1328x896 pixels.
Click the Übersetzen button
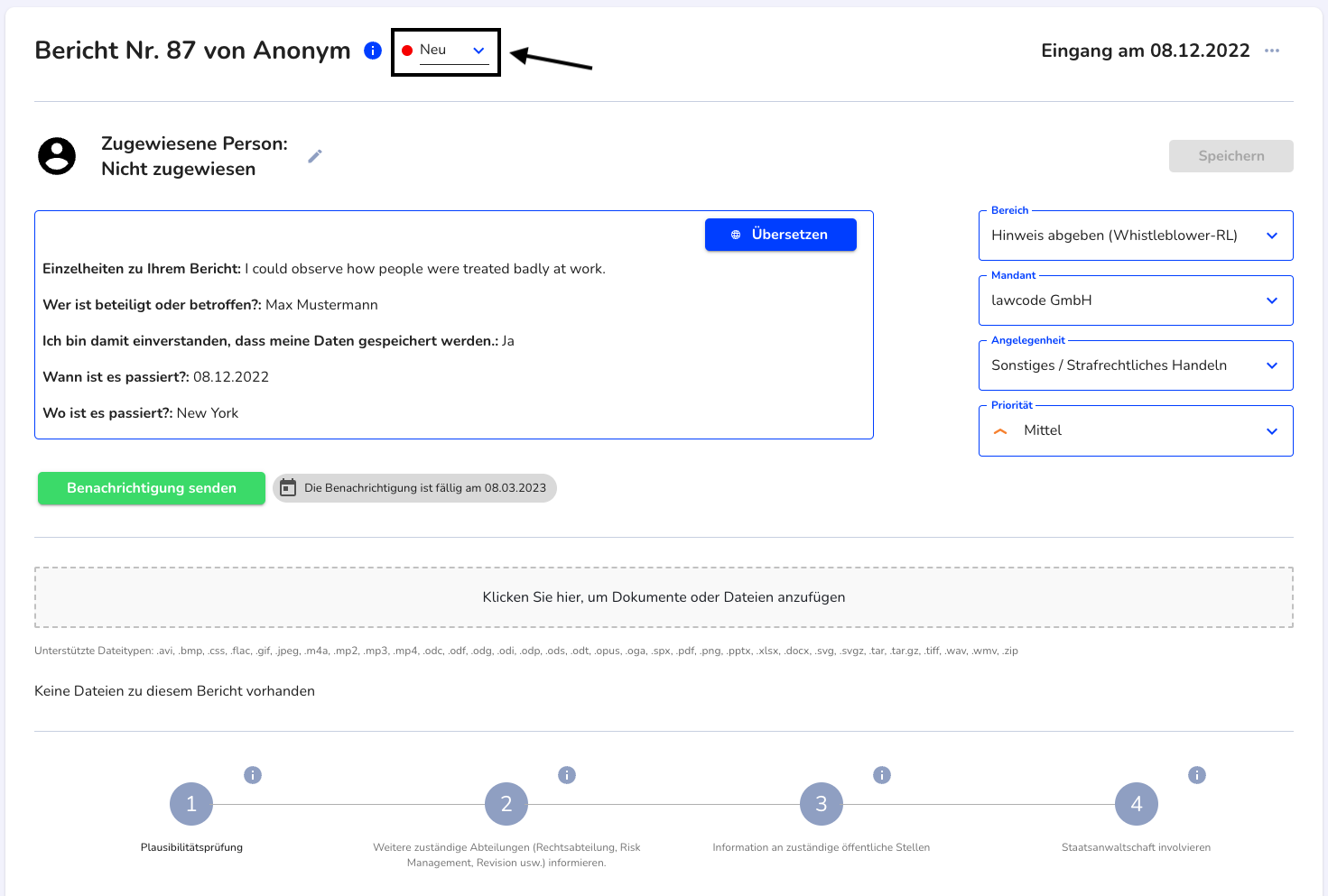(781, 235)
